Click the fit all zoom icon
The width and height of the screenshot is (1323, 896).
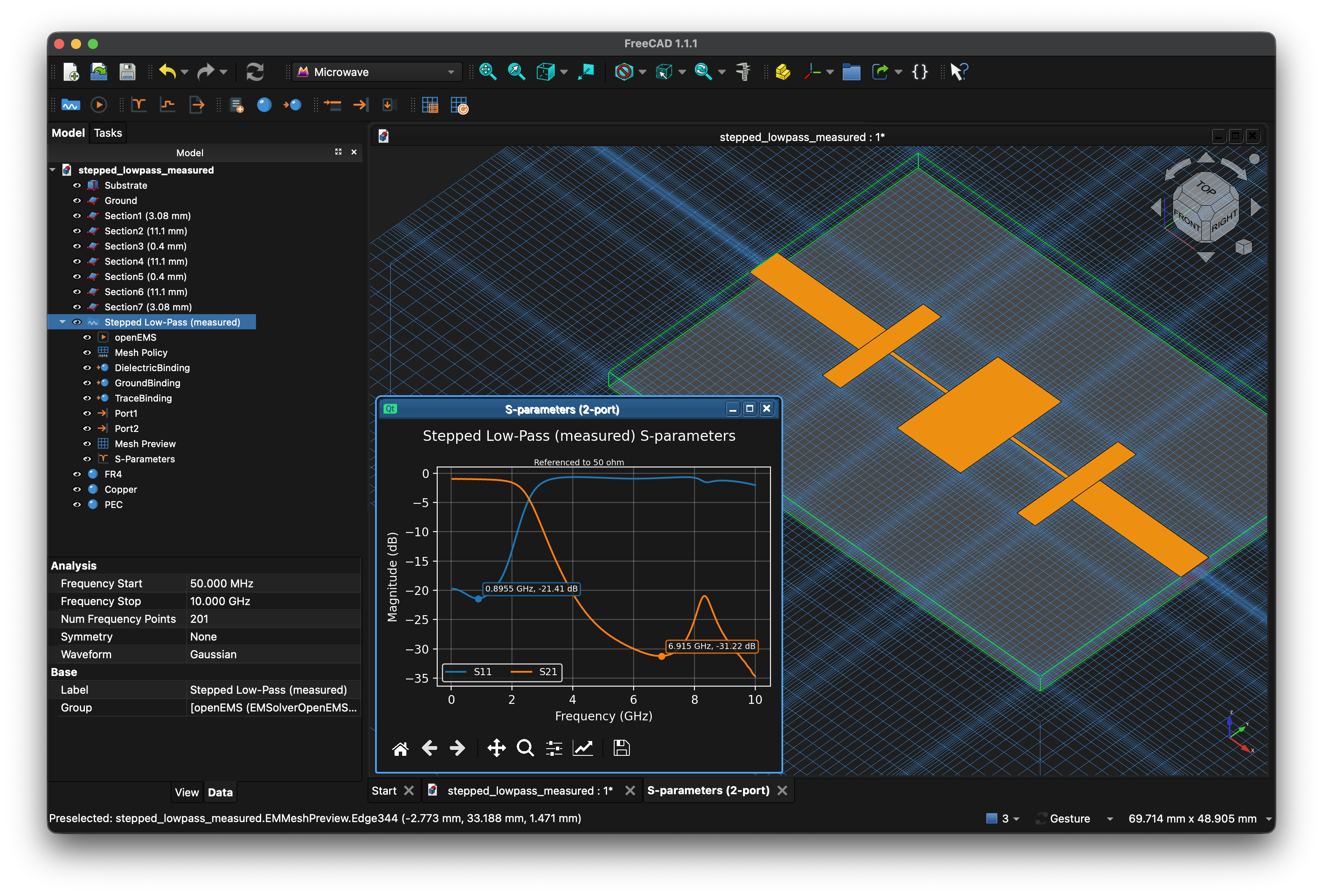coord(488,72)
